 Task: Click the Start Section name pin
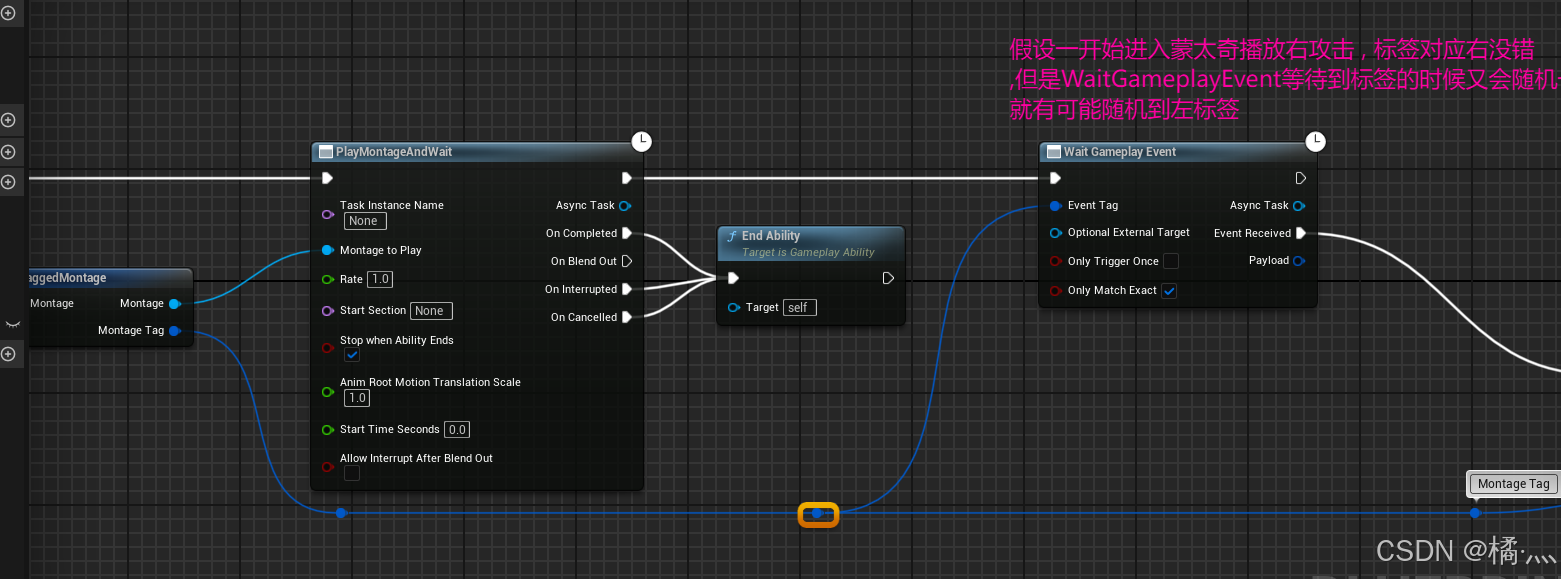(327, 311)
